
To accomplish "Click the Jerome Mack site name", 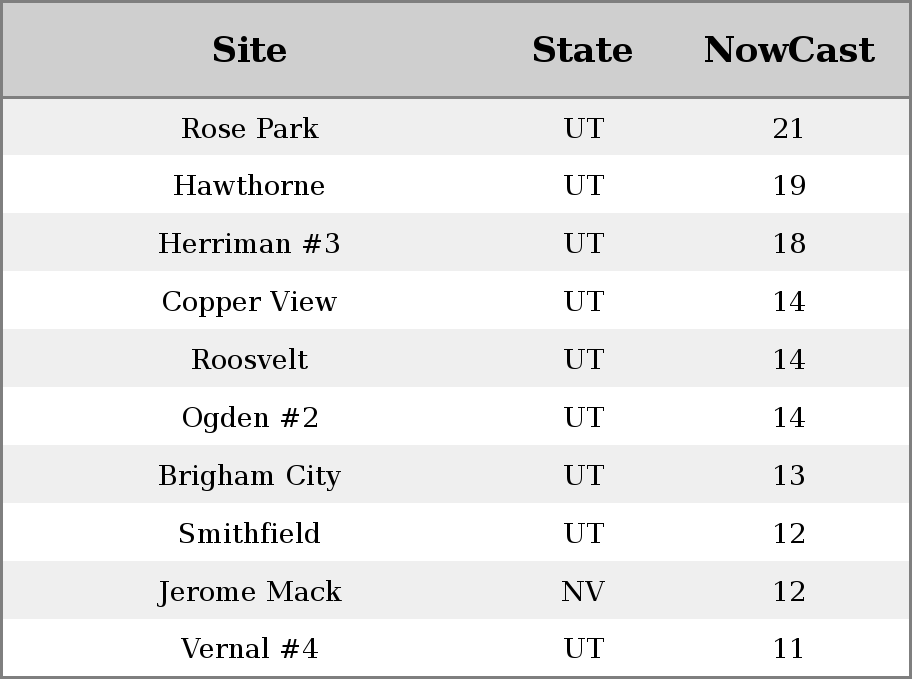I will [250, 591].
